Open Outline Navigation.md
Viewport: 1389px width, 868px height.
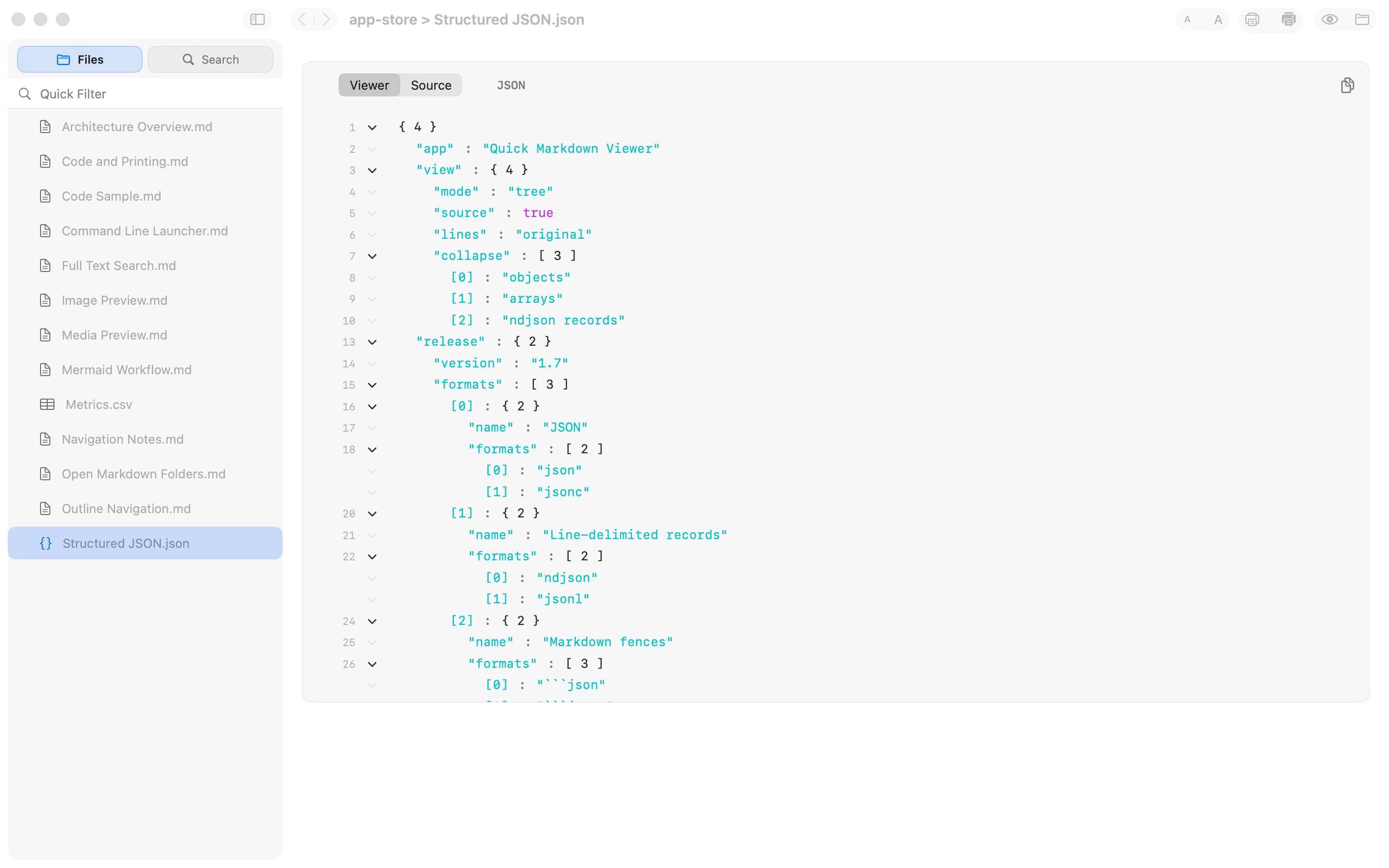pos(145,509)
